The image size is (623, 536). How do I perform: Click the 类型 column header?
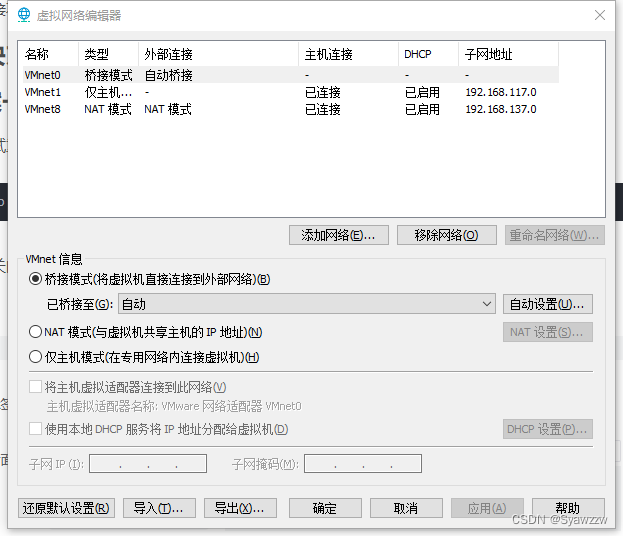coord(108,54)
